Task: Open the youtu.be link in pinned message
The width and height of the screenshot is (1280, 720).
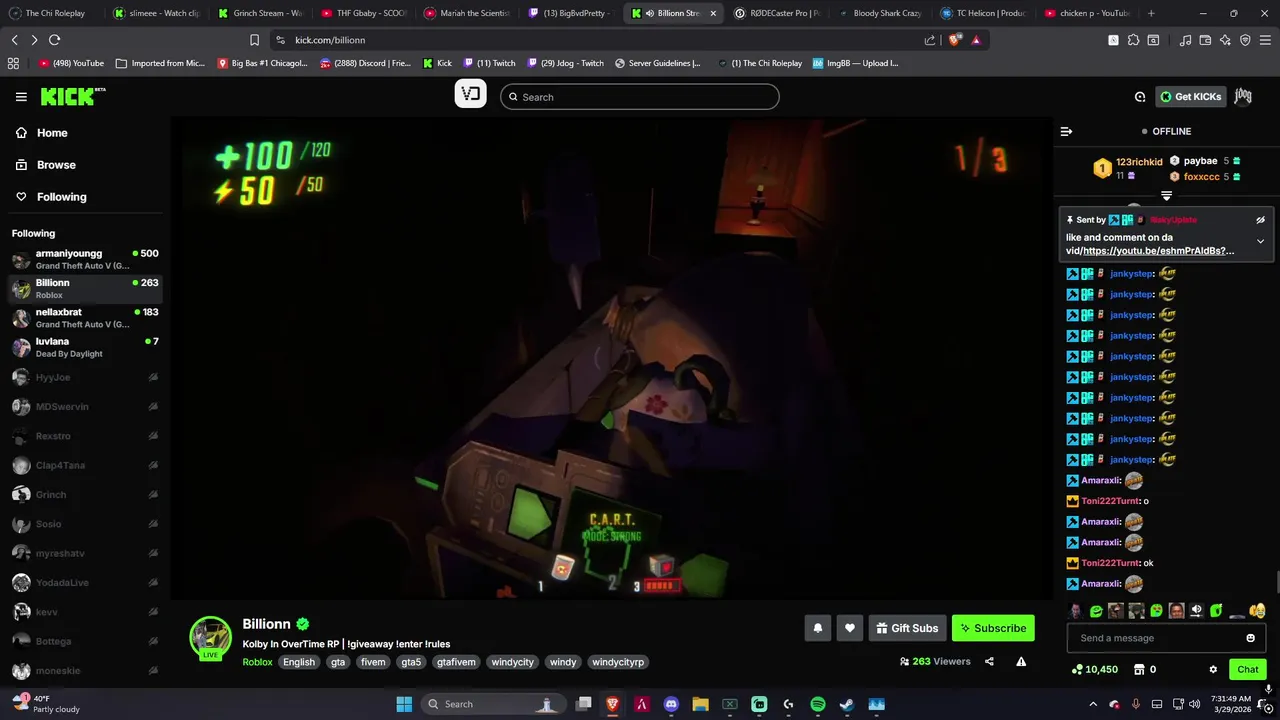Action: [1158, 251]
